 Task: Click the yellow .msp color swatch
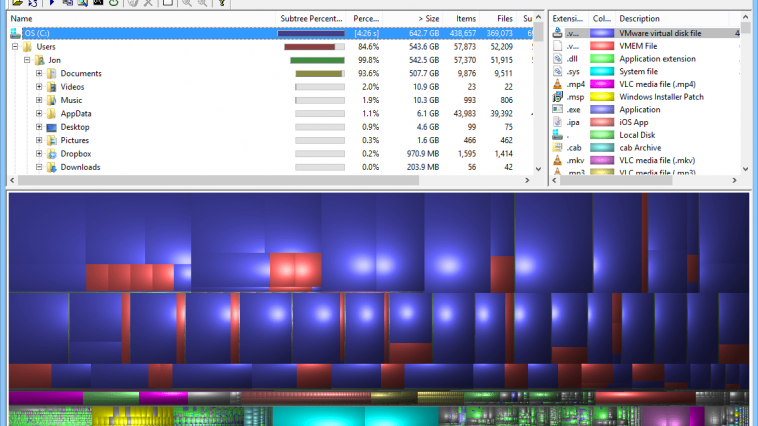point(602,97)
